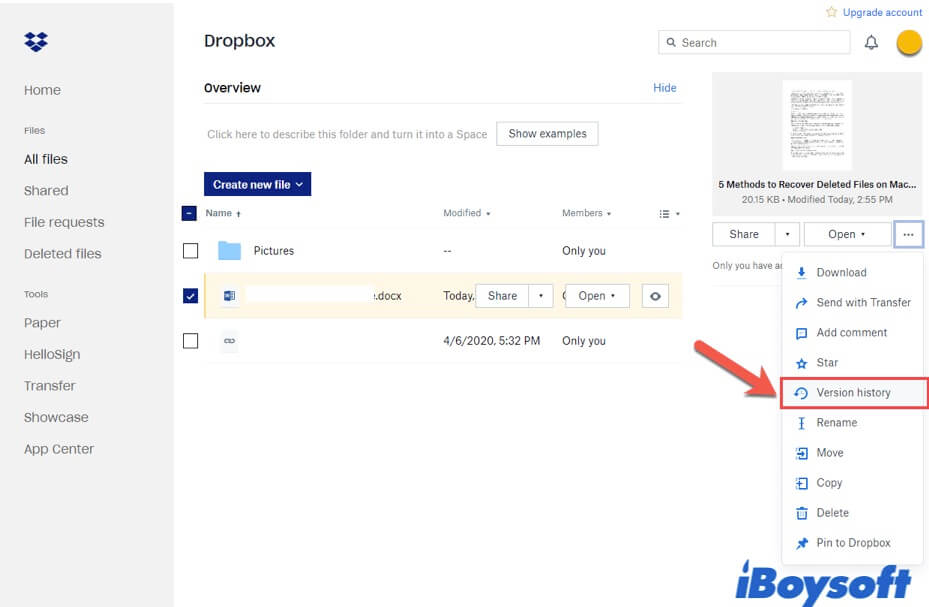Choose Pin to Dropbox menu entry
This screenshot has height=607, width=929.
[x=853, y=543]
